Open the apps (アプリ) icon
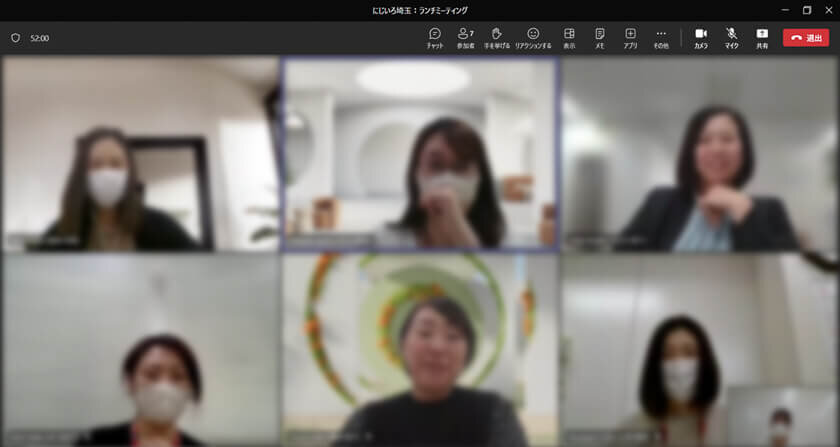This screenshot has height=447, width=840. (x=630, y=38)
